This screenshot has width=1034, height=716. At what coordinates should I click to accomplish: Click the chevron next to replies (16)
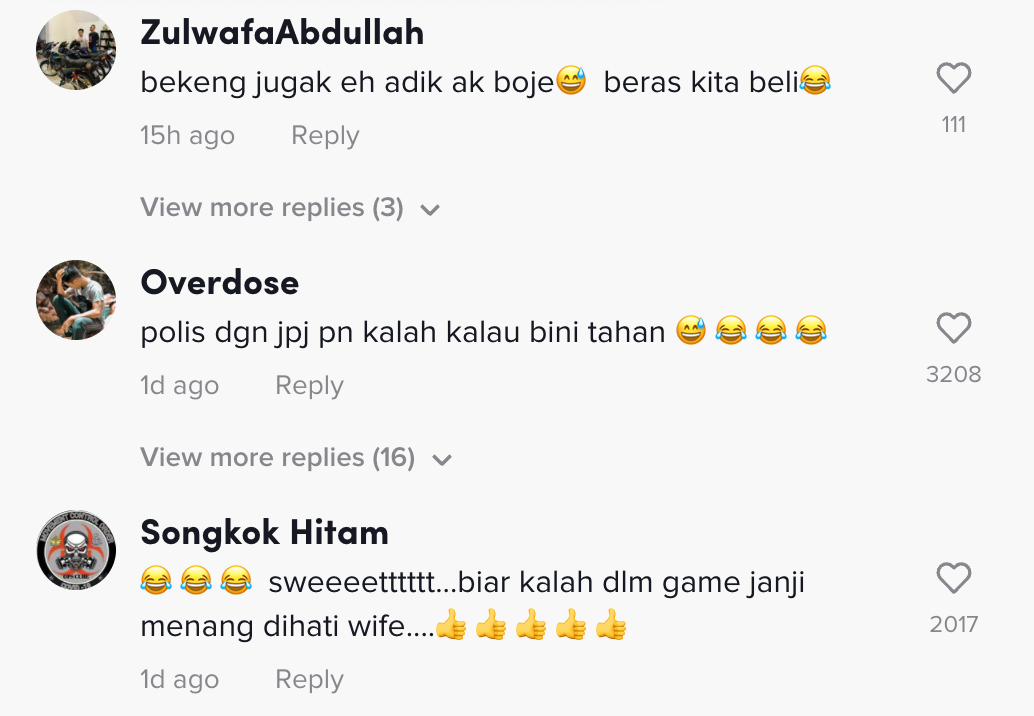pyautogui.click(x=442, y=460)
